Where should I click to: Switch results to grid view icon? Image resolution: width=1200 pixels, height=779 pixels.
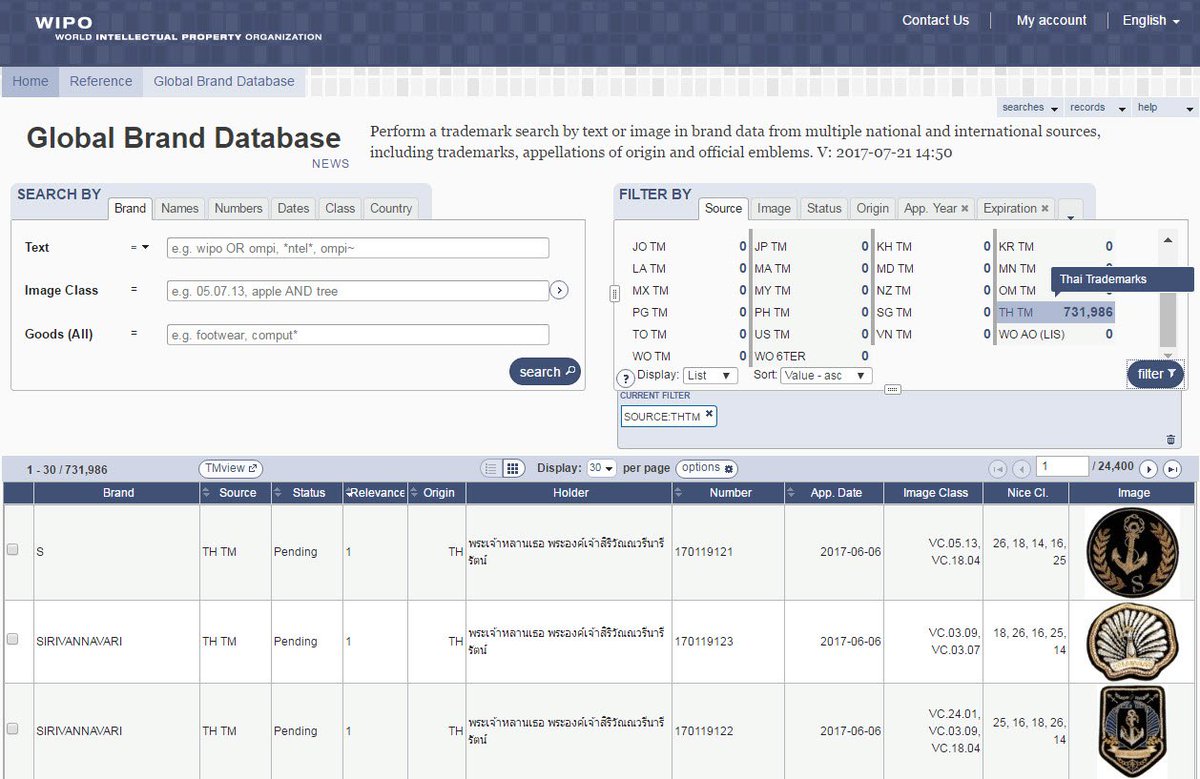(x=511, y=468)
